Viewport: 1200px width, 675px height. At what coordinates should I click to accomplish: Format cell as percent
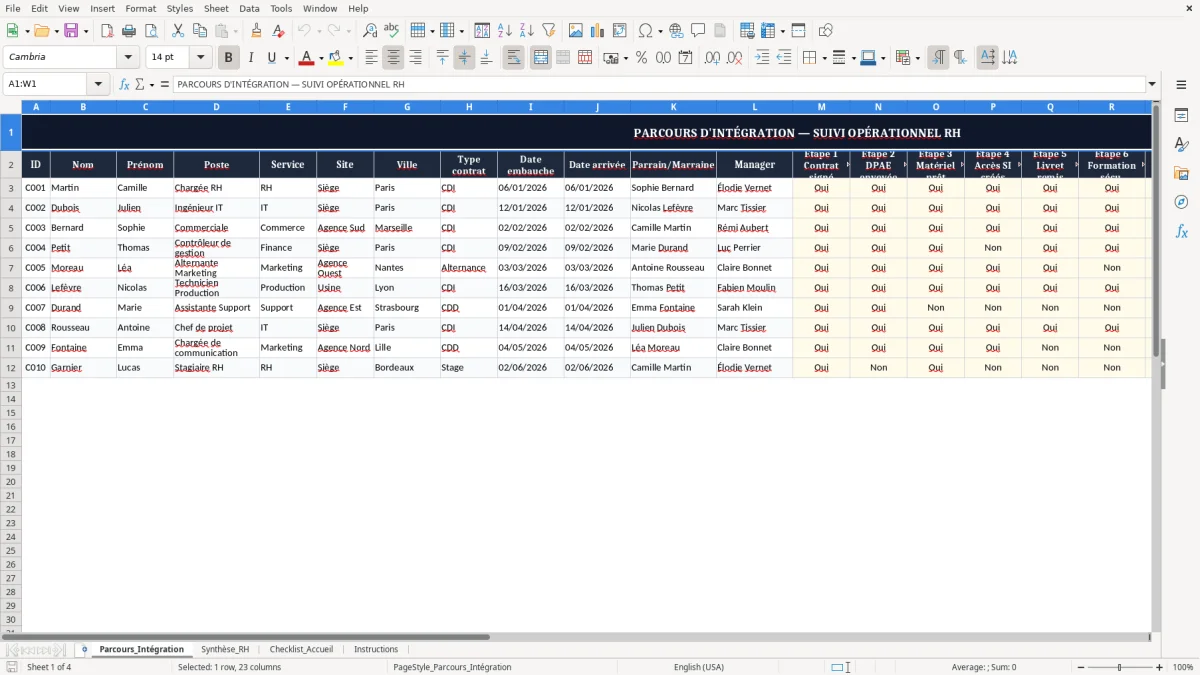[642, 58]
